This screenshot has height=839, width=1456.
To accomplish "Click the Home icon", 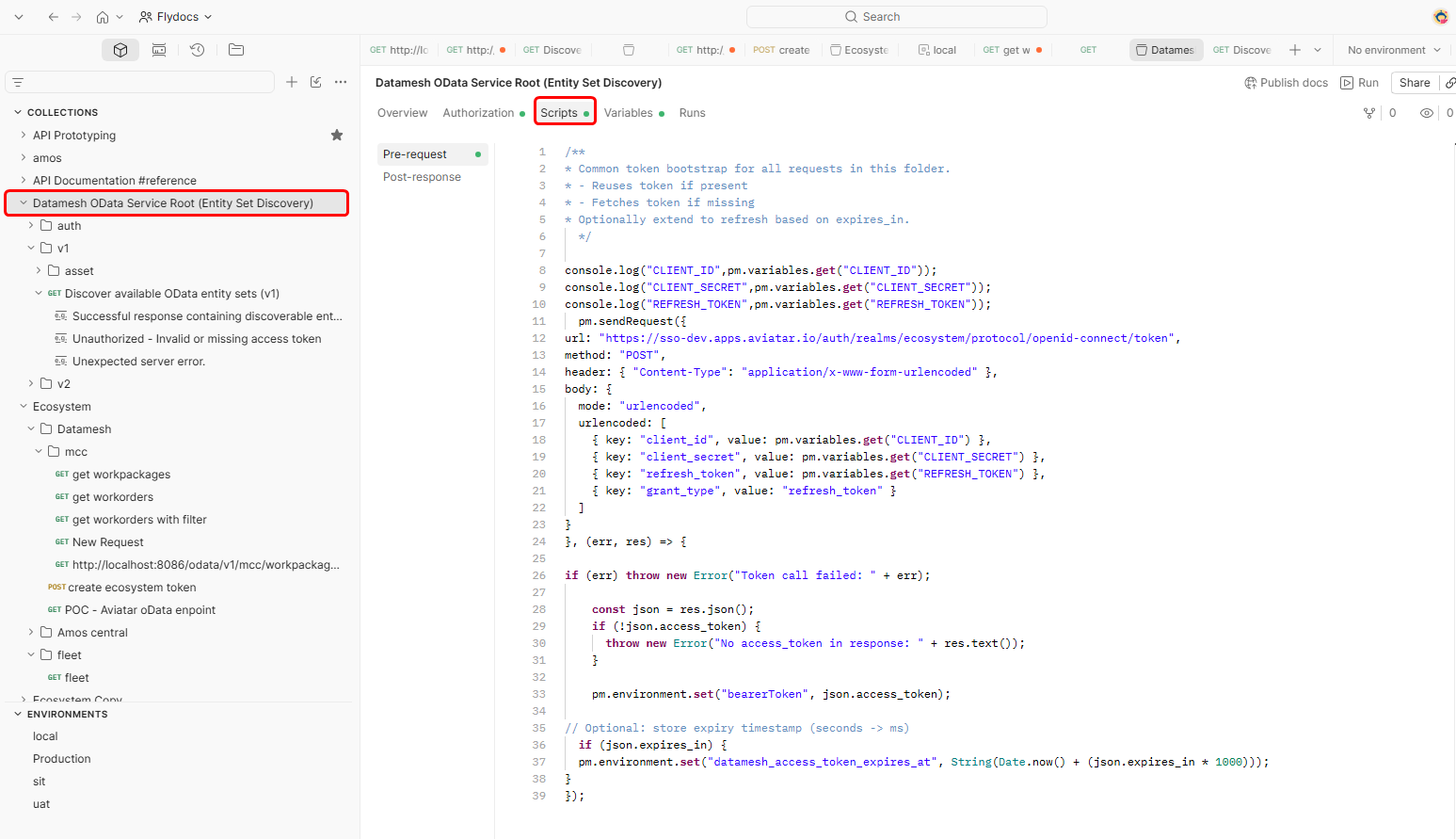I will pyautogui.click(x=103, y=17).
